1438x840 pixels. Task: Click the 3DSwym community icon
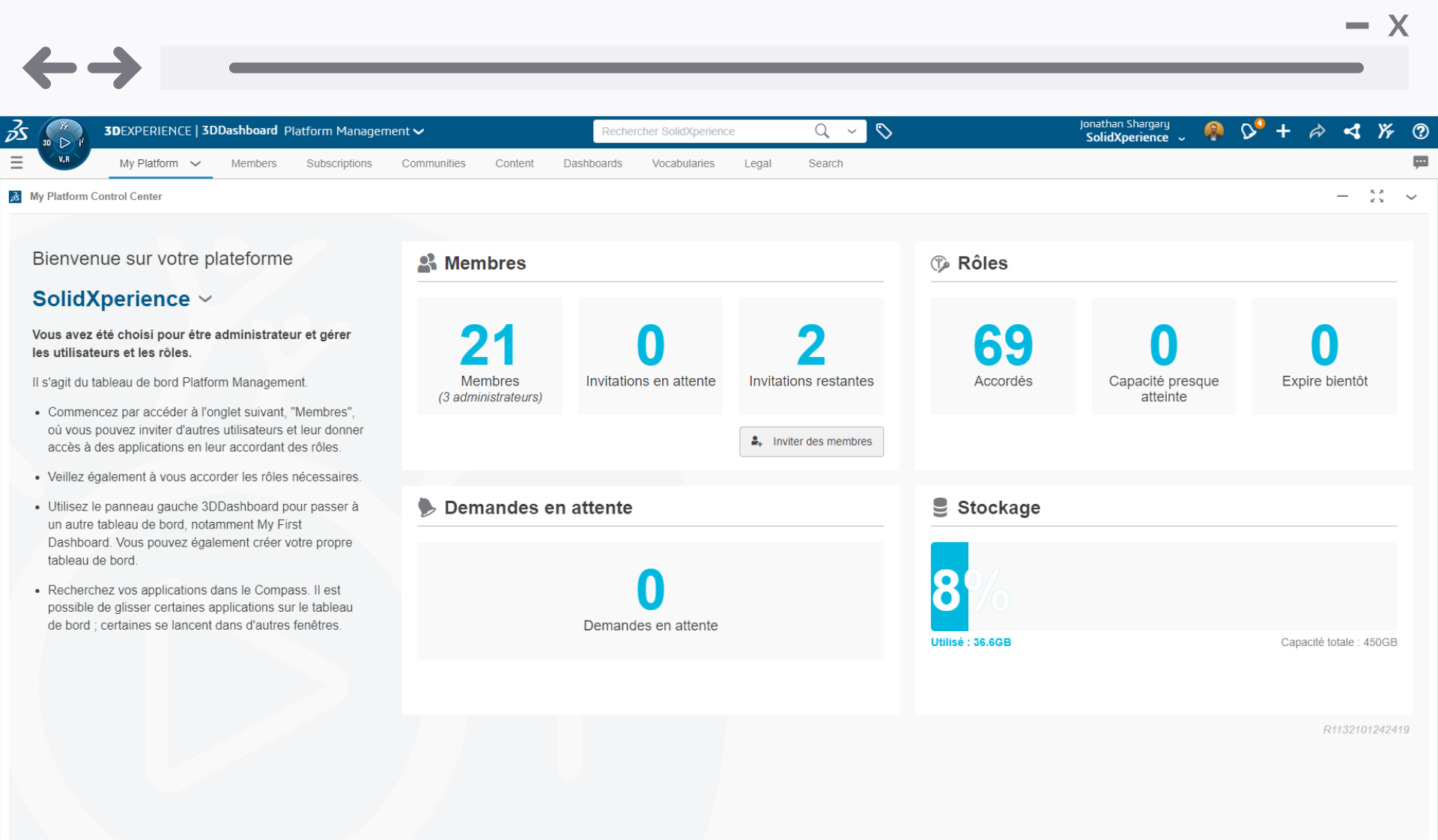[x=1386, y=131]
